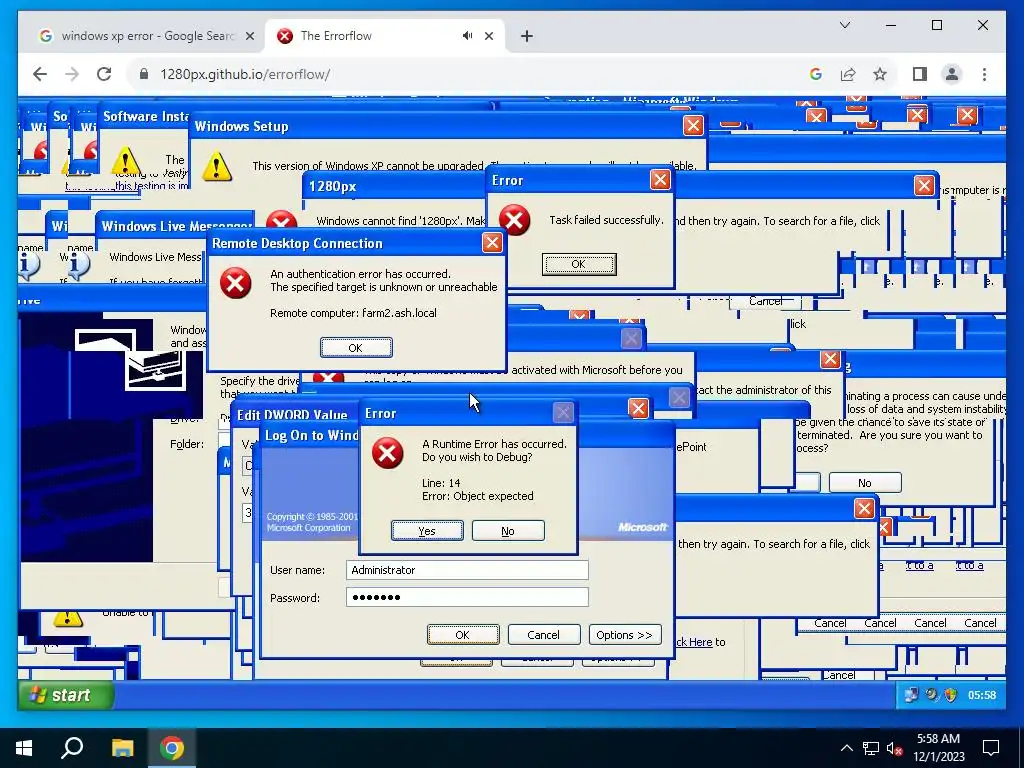This screenshot has width=1024, height=768.
Task: Click OK in the Log On to Windows dialog
Action: [462, 635]
